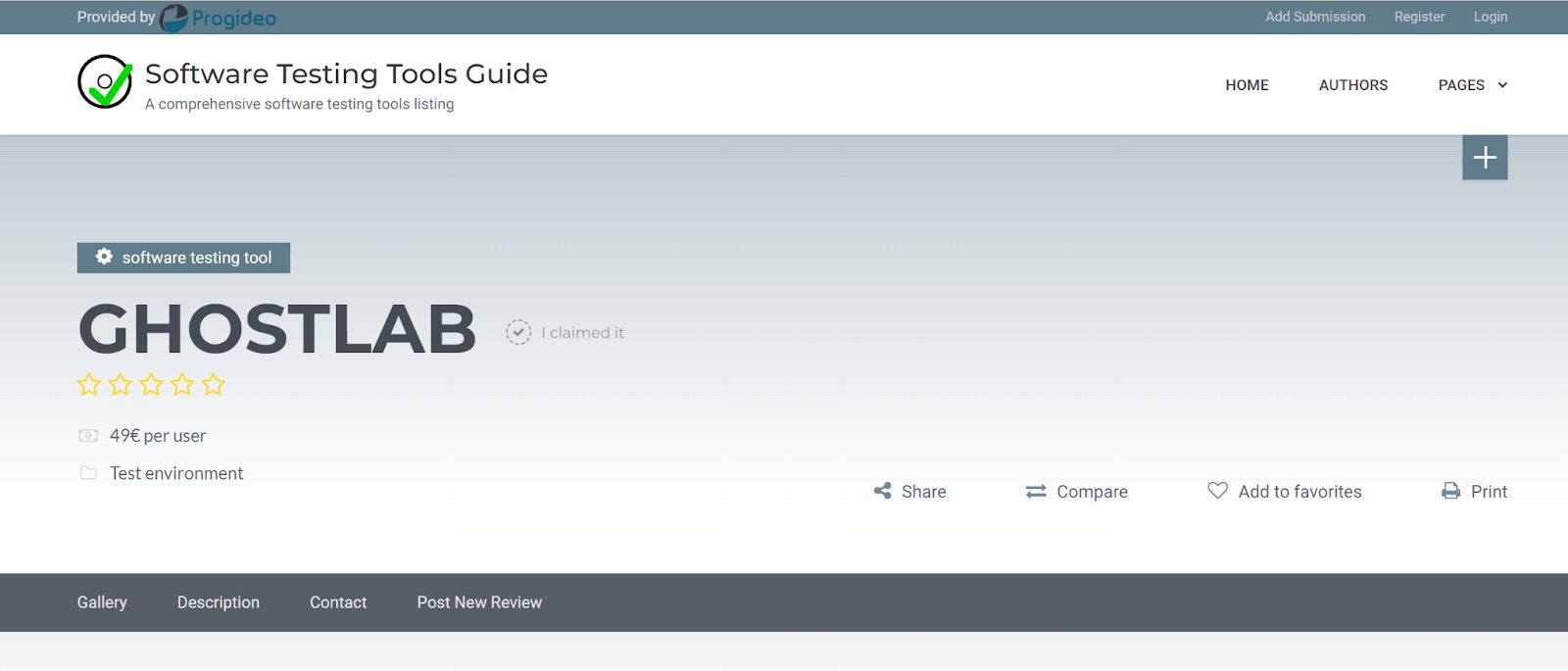Screen dimensions: 1568x671
Task: Click the Share icon
Action: pos(883,491)
